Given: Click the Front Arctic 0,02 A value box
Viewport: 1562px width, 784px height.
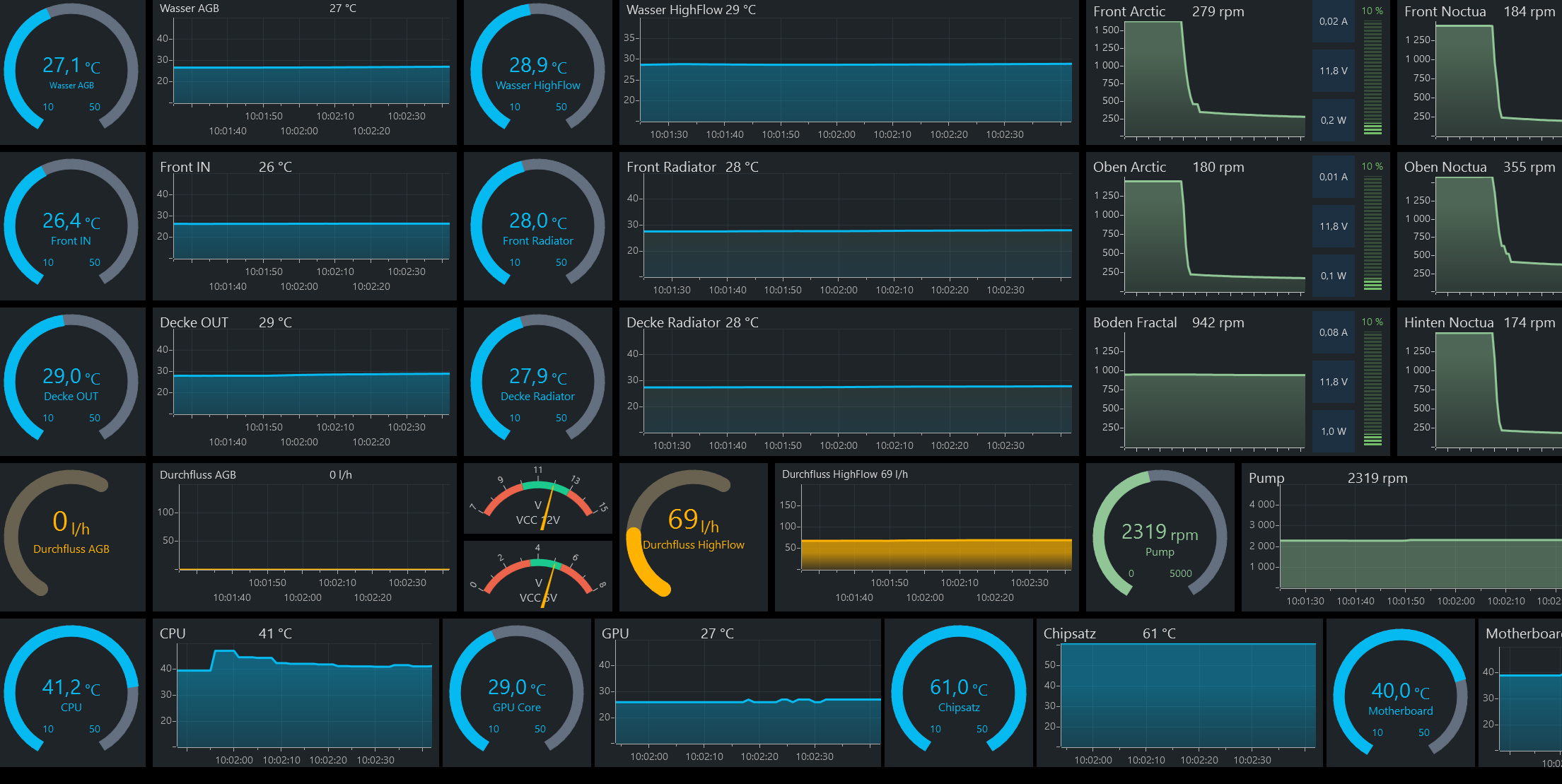Looking at the screenshot, I should click(1333, 22).
